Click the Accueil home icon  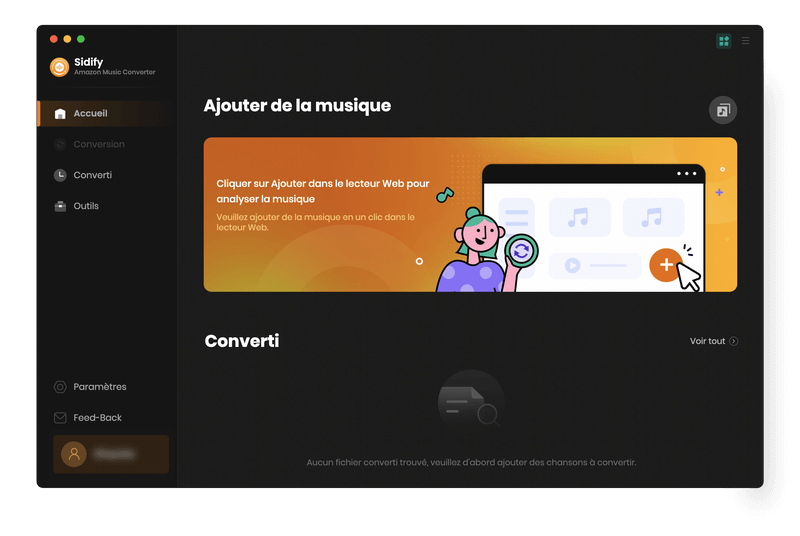(x=60, y=114)
